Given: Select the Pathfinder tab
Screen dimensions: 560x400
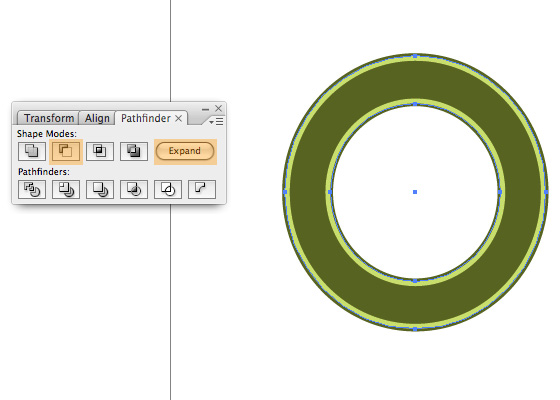Looking at the screenshot, I should tap(146, 118).
